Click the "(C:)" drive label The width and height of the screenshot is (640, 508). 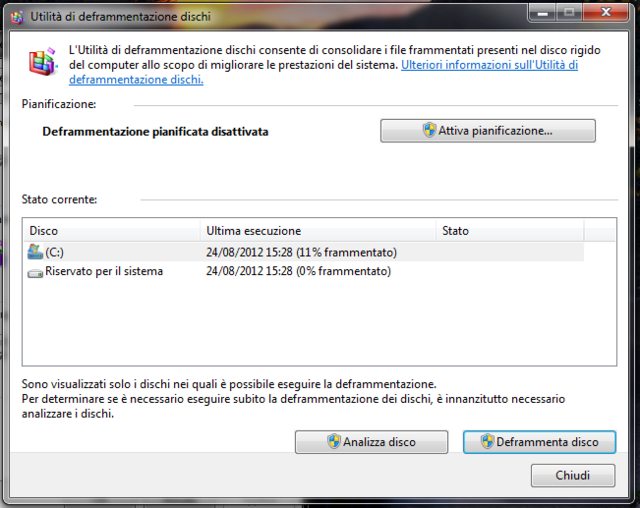click(x=54, y=252)
